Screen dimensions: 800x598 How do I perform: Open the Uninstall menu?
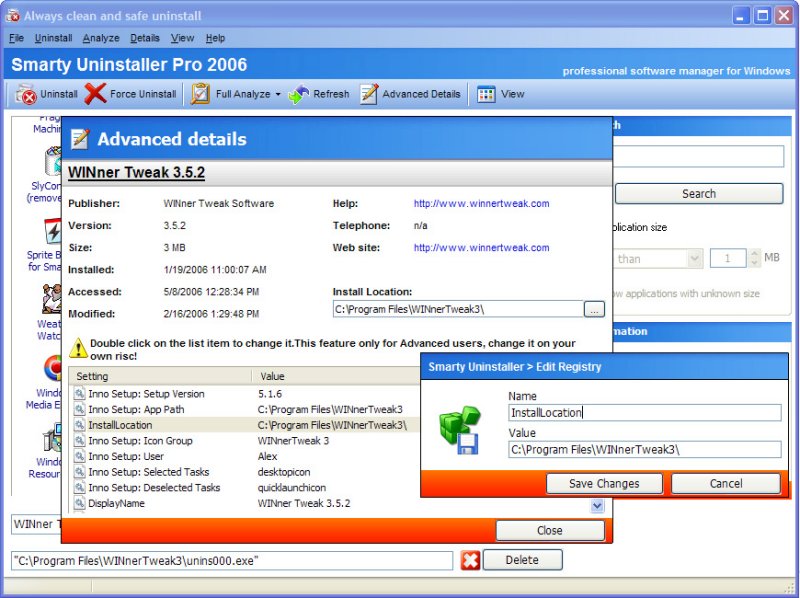(54, 38)
